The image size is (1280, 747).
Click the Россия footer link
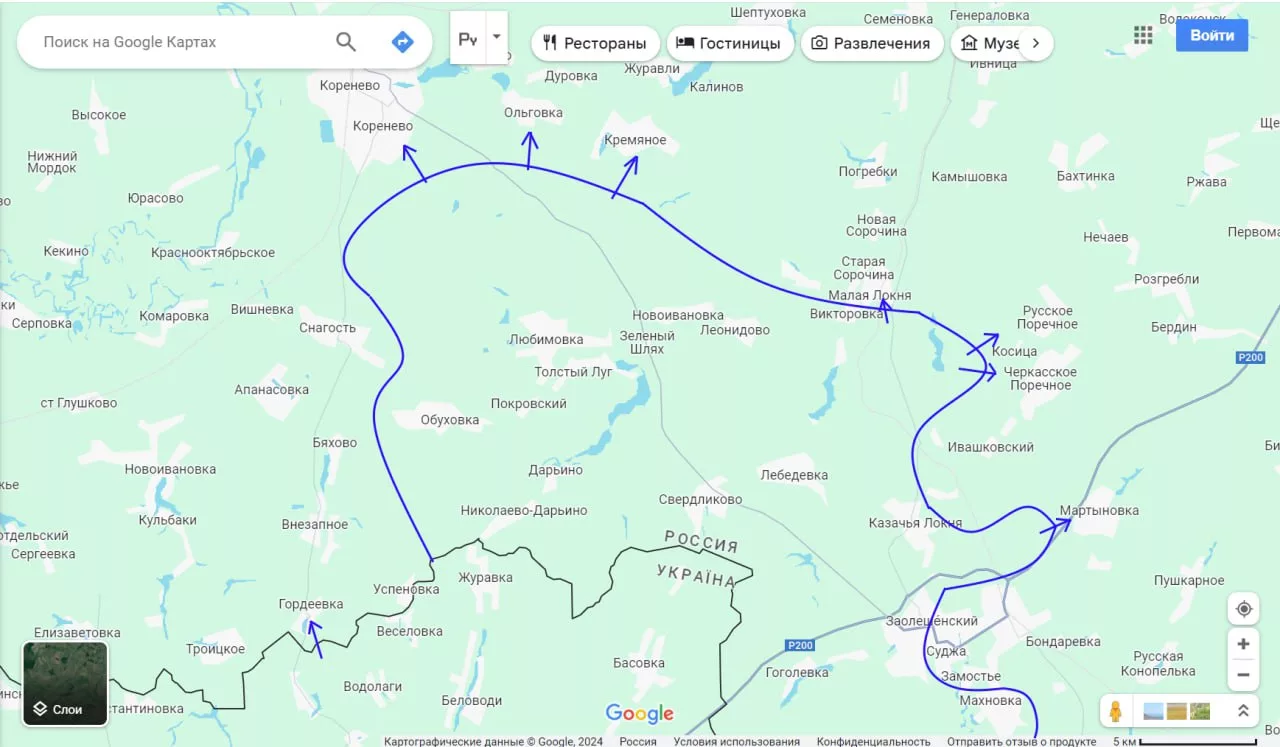(x=638, y=741)
